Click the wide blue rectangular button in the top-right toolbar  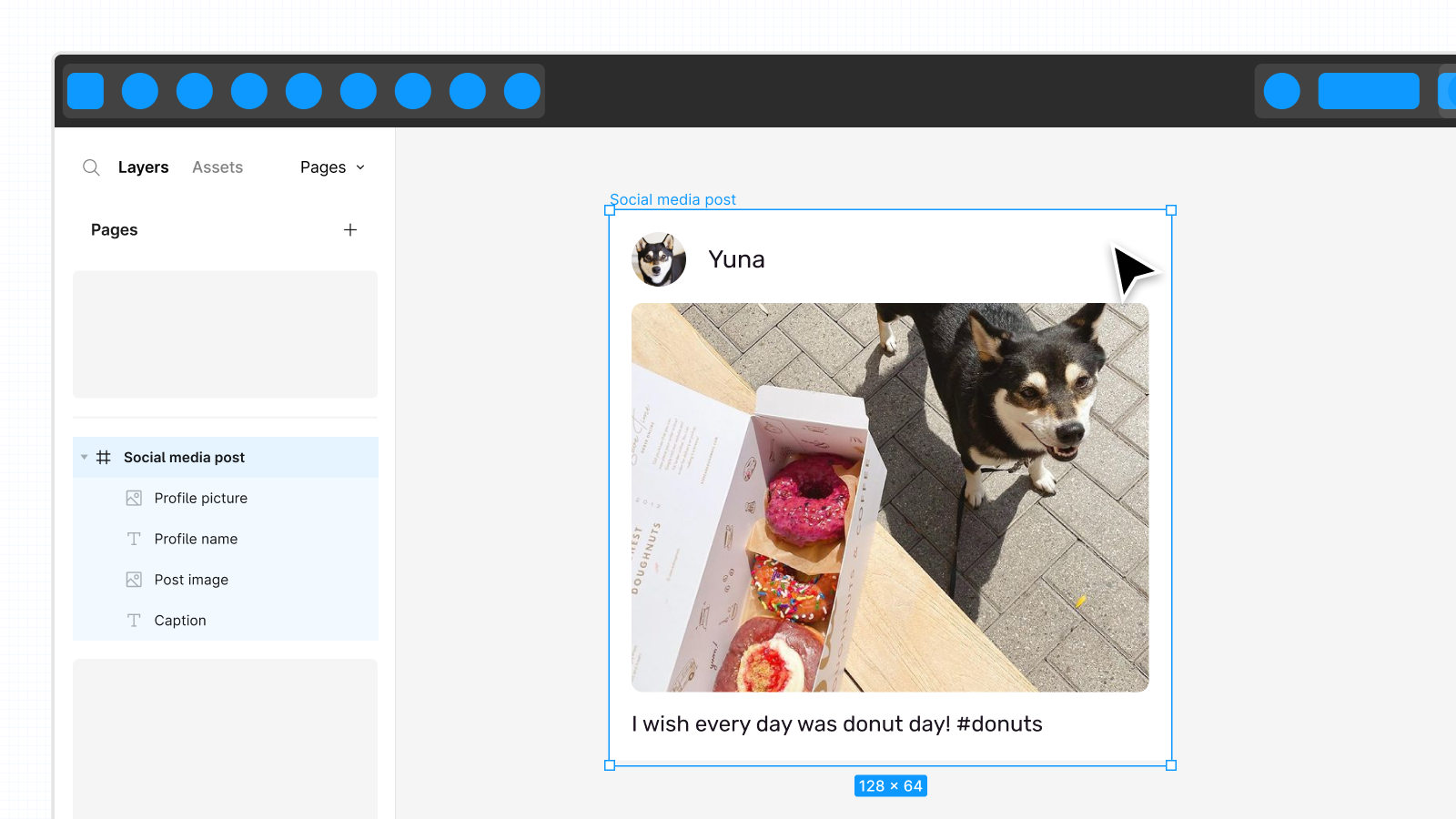point(1369,91)
